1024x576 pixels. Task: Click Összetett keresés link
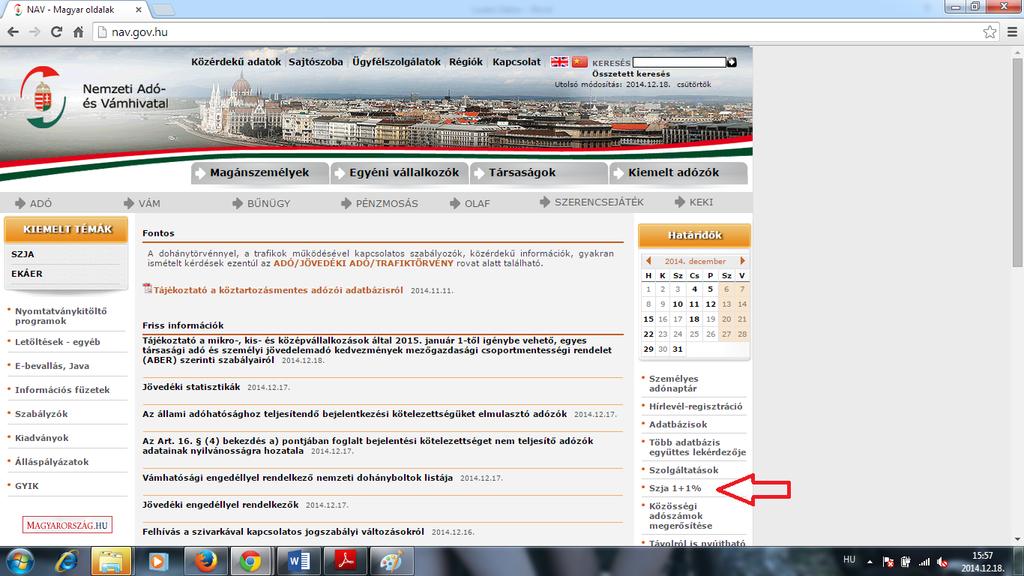coord(631,74)
